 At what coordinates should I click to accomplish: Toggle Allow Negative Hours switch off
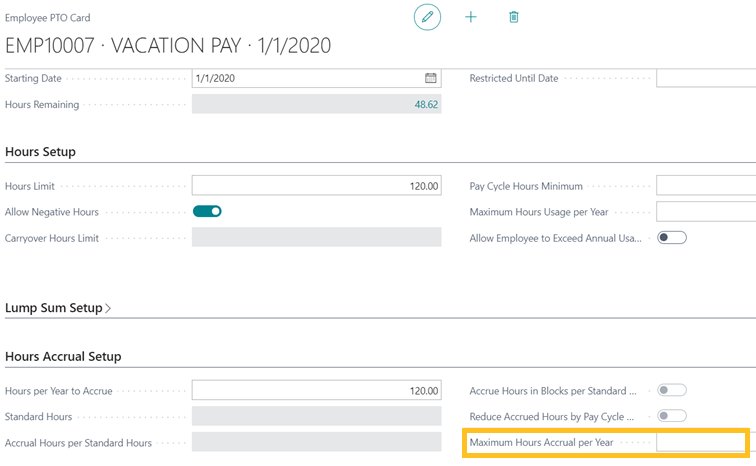(207, 211)
